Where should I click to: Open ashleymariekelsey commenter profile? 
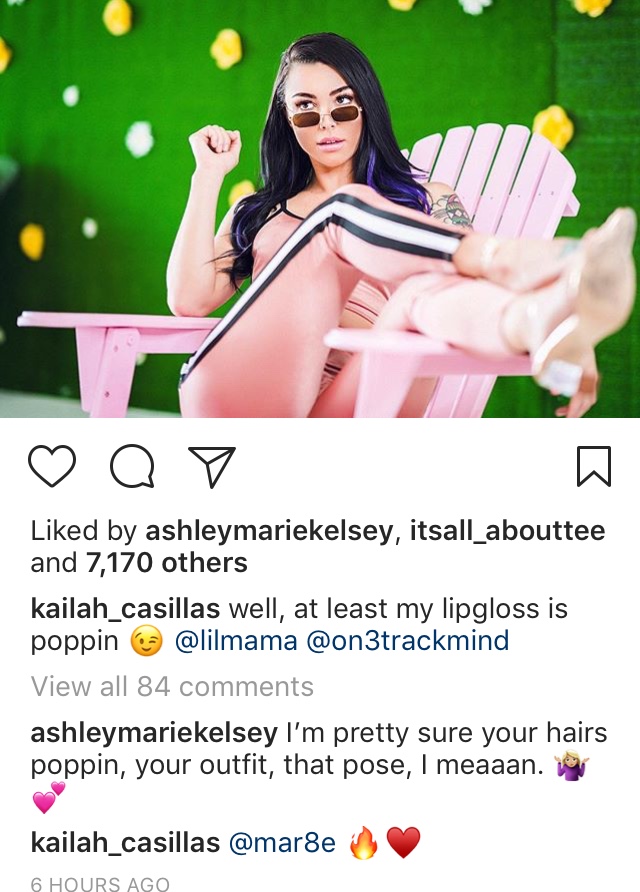154,733
